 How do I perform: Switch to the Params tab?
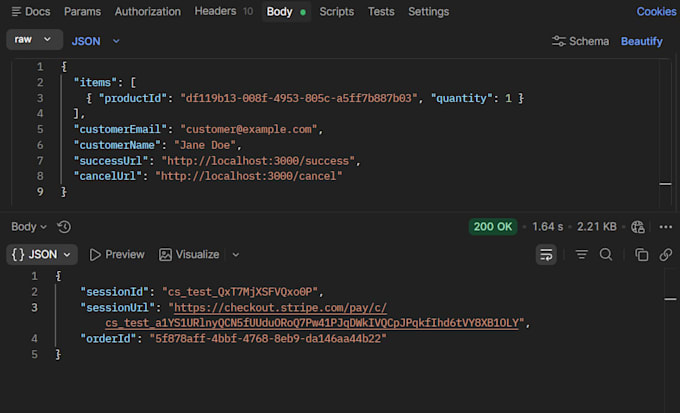coord(82,12)
